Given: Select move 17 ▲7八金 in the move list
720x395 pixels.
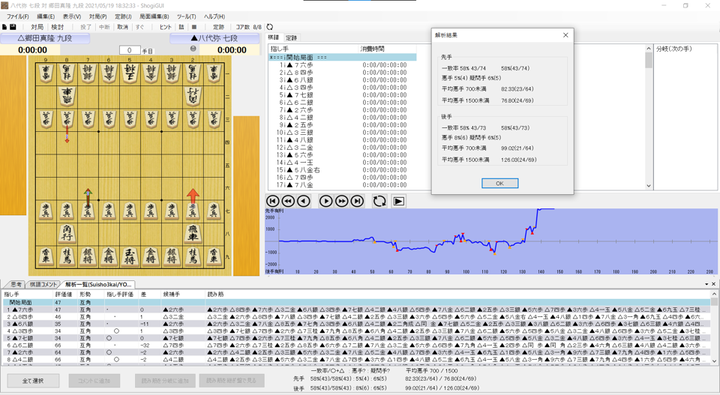Looking at the screenshot, I should tap(342, 185).
